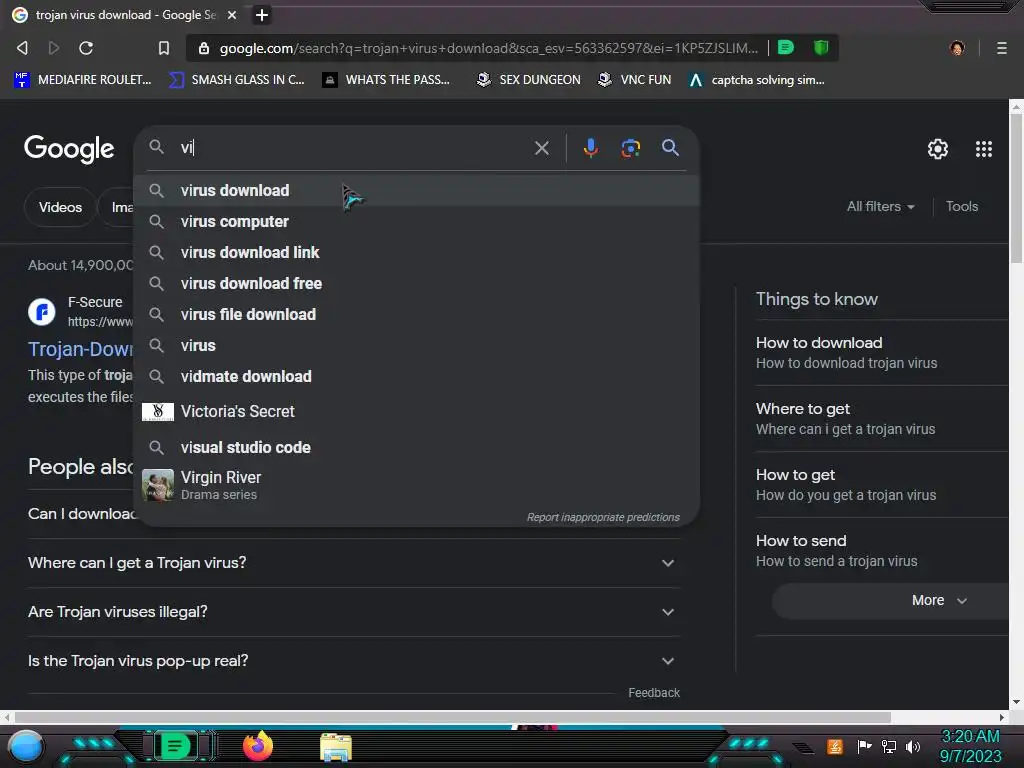Open File Explorer from the taskbar
This screenshot has height=768, width=1024.
(336, 747)
